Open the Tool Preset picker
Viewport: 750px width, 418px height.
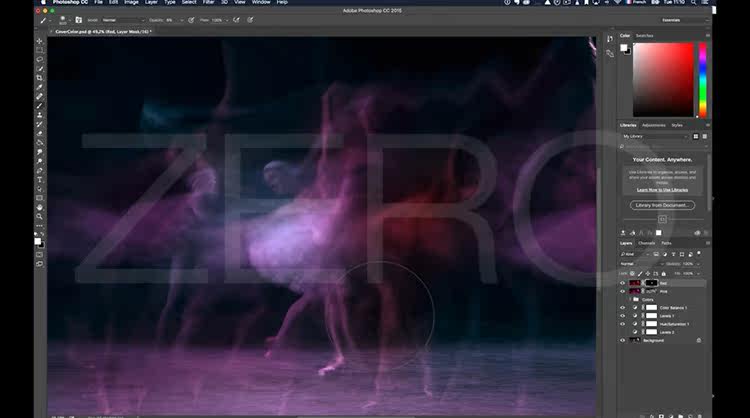(x=44, y=20)
